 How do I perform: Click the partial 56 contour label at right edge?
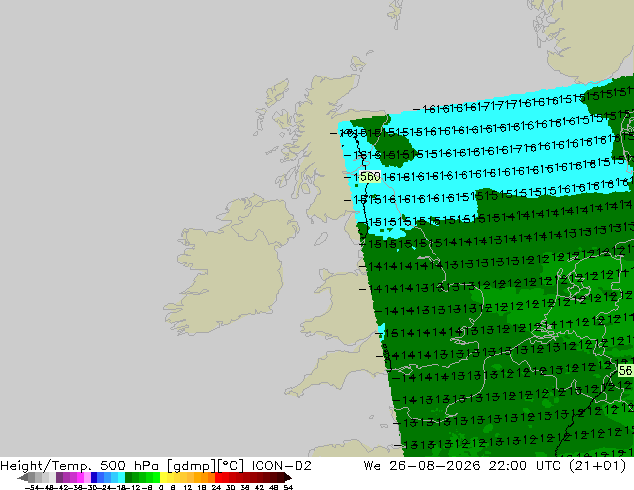pos(626,370)
